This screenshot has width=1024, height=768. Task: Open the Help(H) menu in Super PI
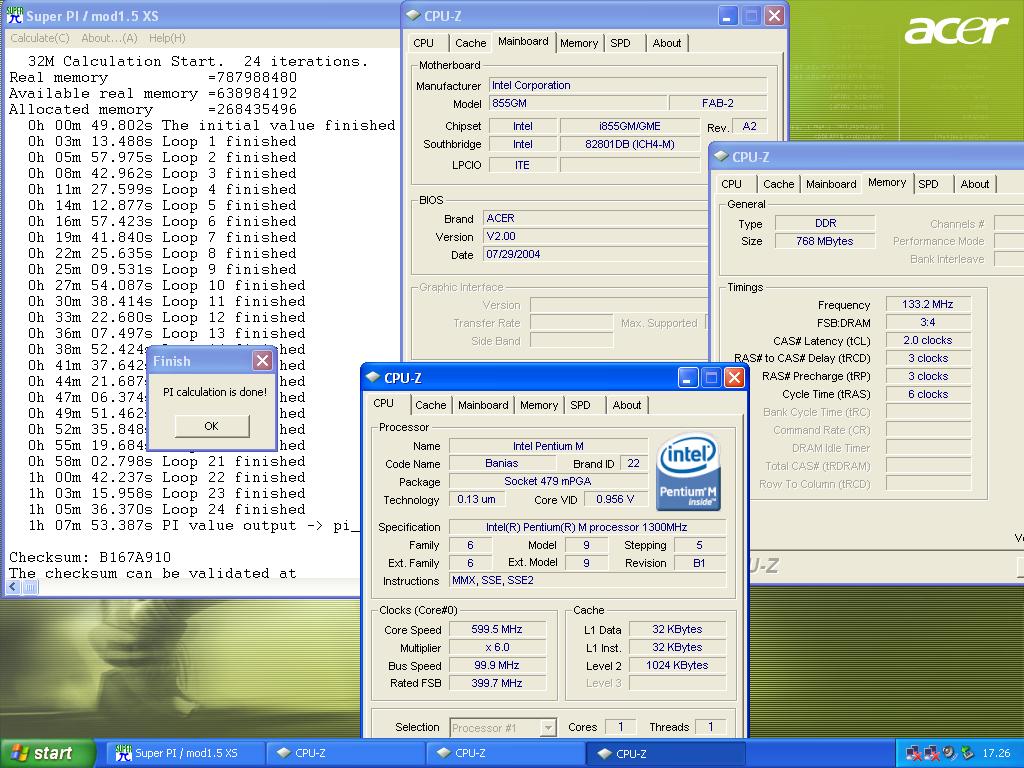tap(167, 38)
